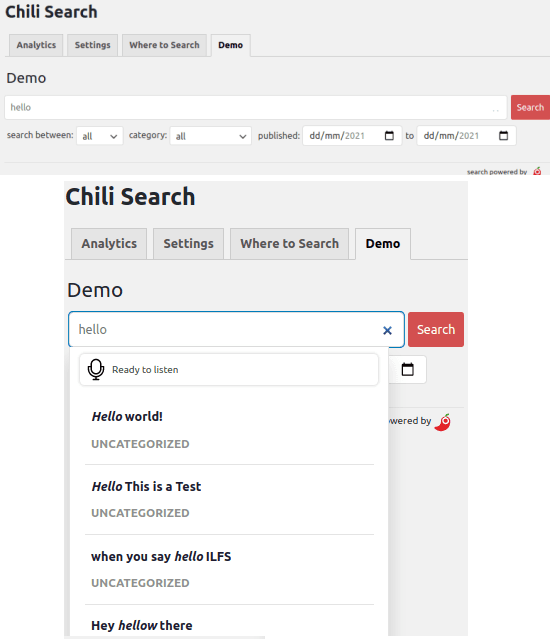Screen dimensions: 550x639
Task: Open the calendar picker in the lower panel
Action: (408, 369)
